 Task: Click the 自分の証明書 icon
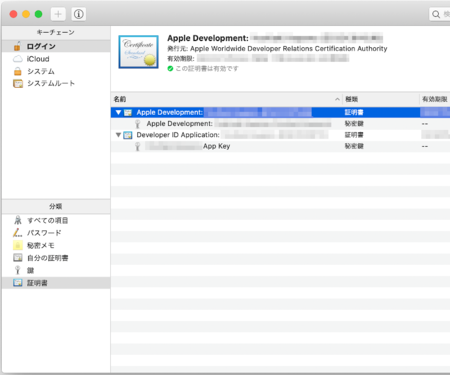click(x=18, y=258)
